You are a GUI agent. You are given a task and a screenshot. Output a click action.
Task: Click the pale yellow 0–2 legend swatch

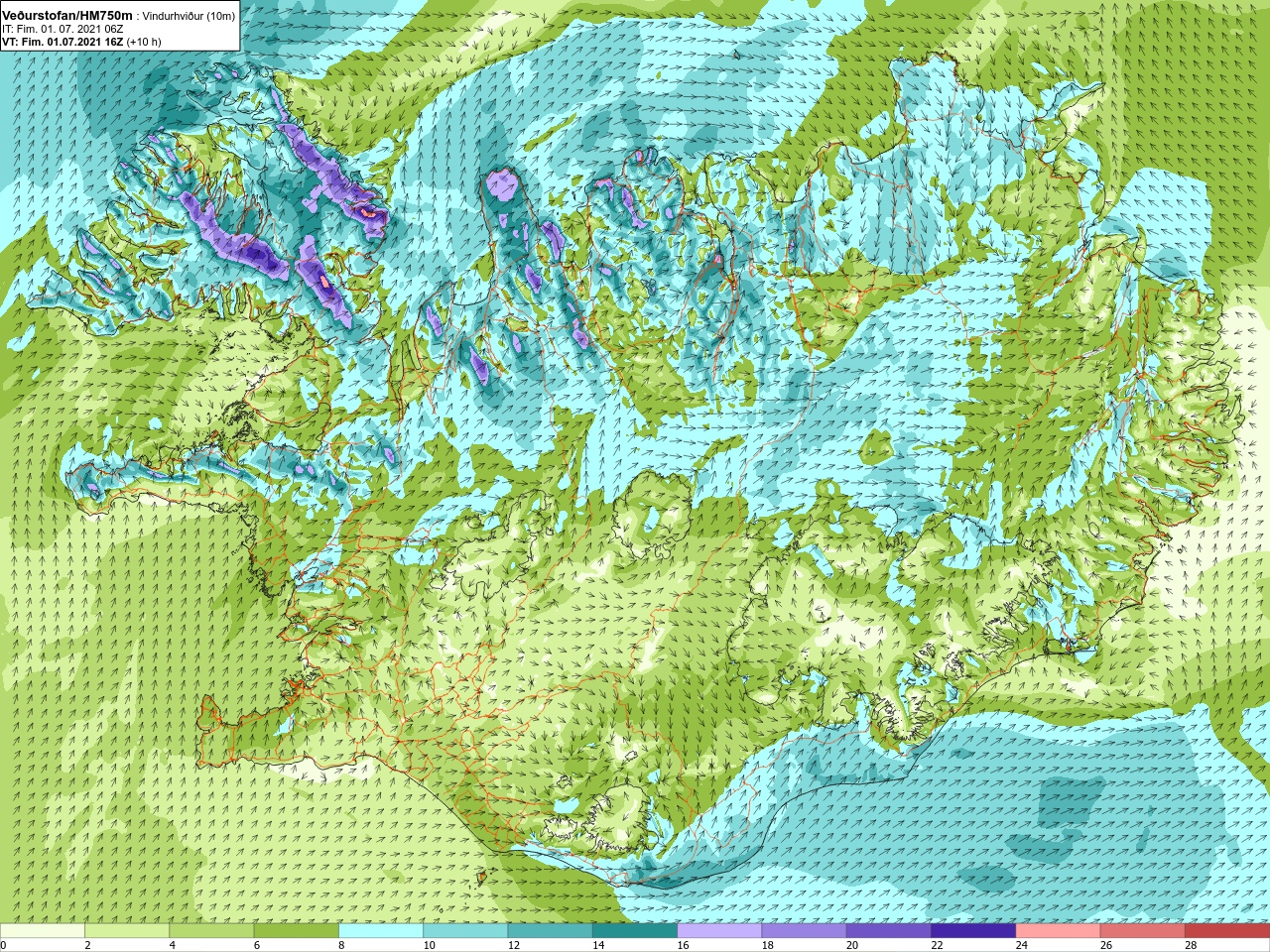43,931
